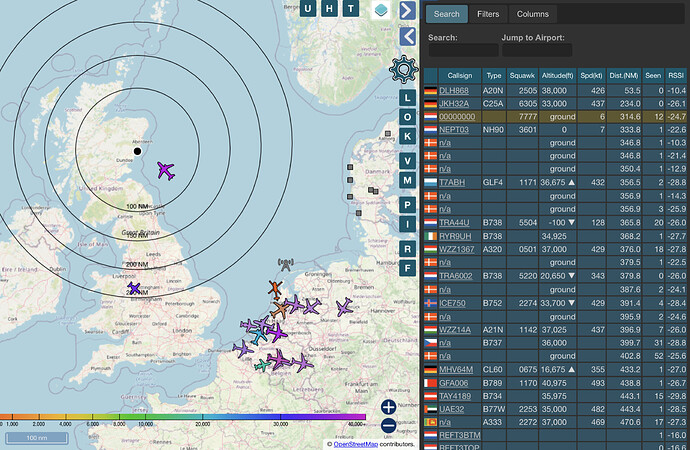Open NEPT03 callsign link
The width and height of the screenshot is (690, 450).
(454, 130)
